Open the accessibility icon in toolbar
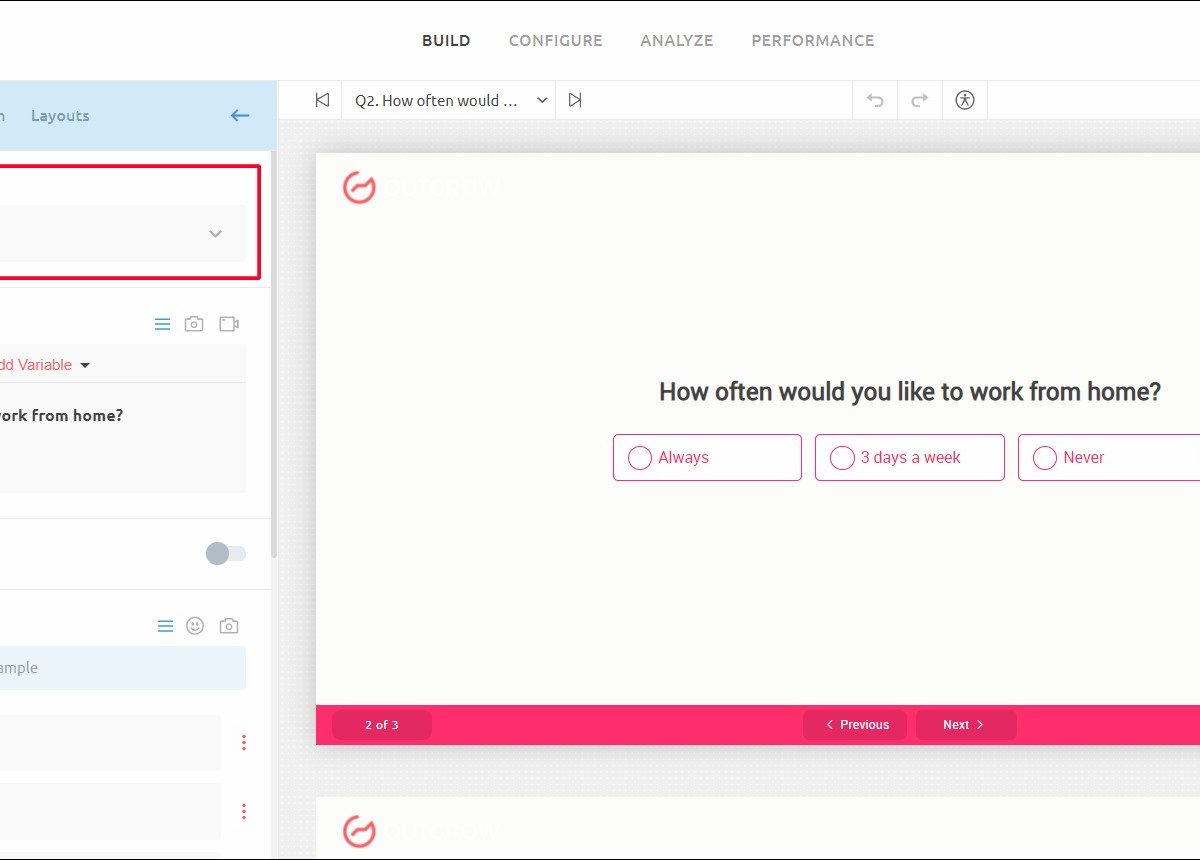Viewport: 1200px width, 860px height. [x=965, y=100]
